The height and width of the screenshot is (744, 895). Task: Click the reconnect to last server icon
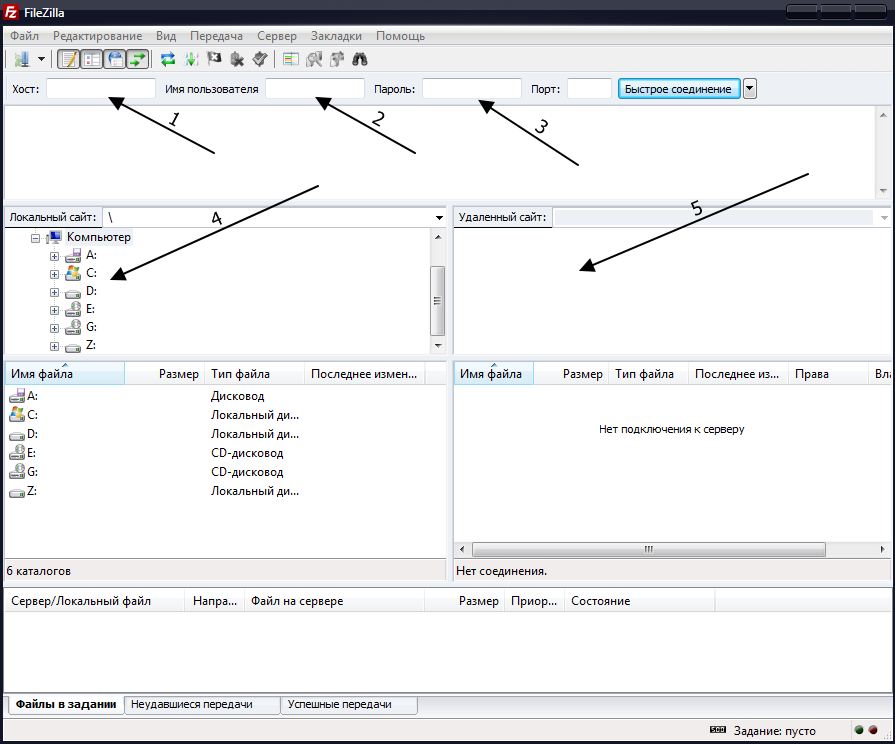260,59
